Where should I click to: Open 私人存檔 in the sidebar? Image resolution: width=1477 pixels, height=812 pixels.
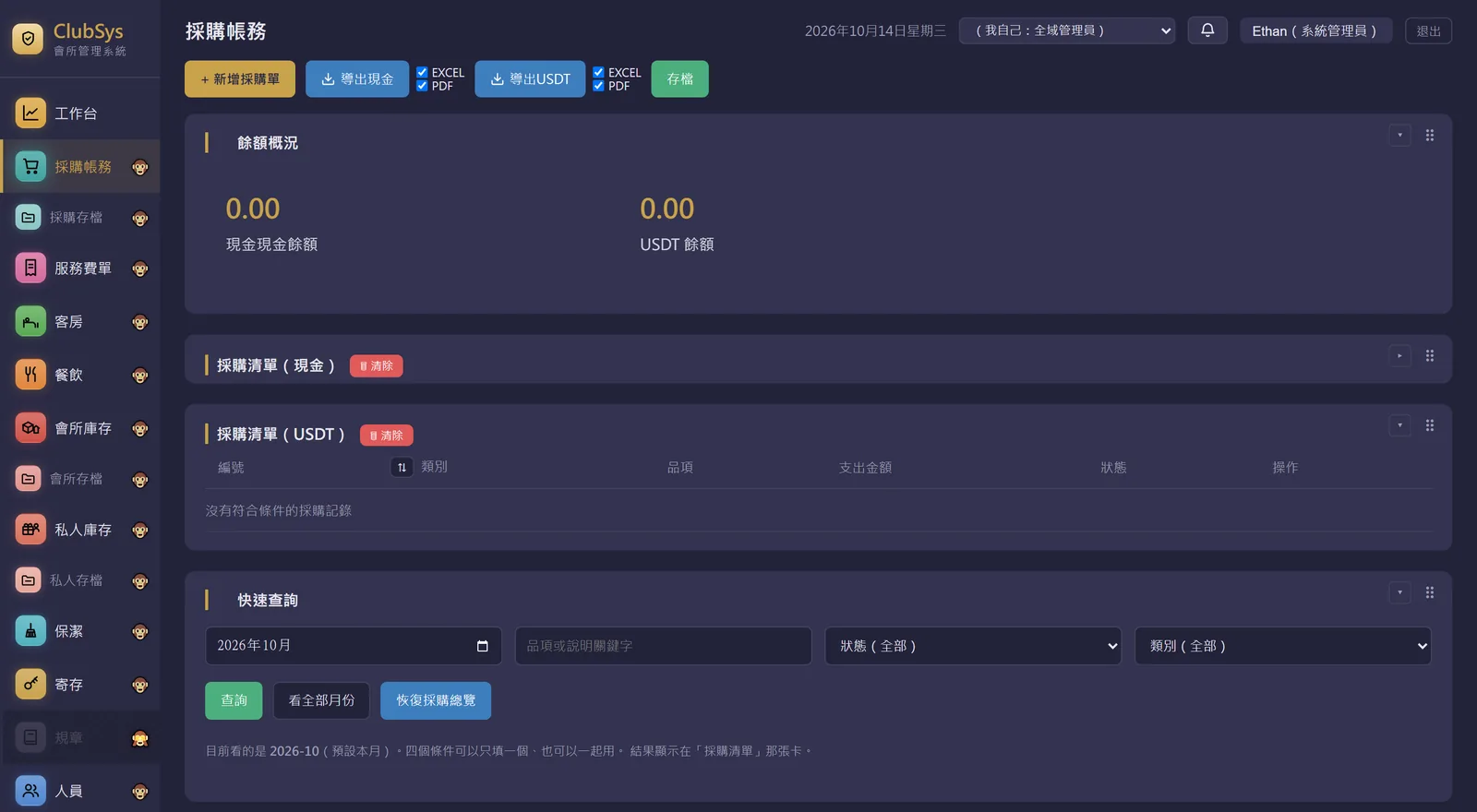coord(80,580)
